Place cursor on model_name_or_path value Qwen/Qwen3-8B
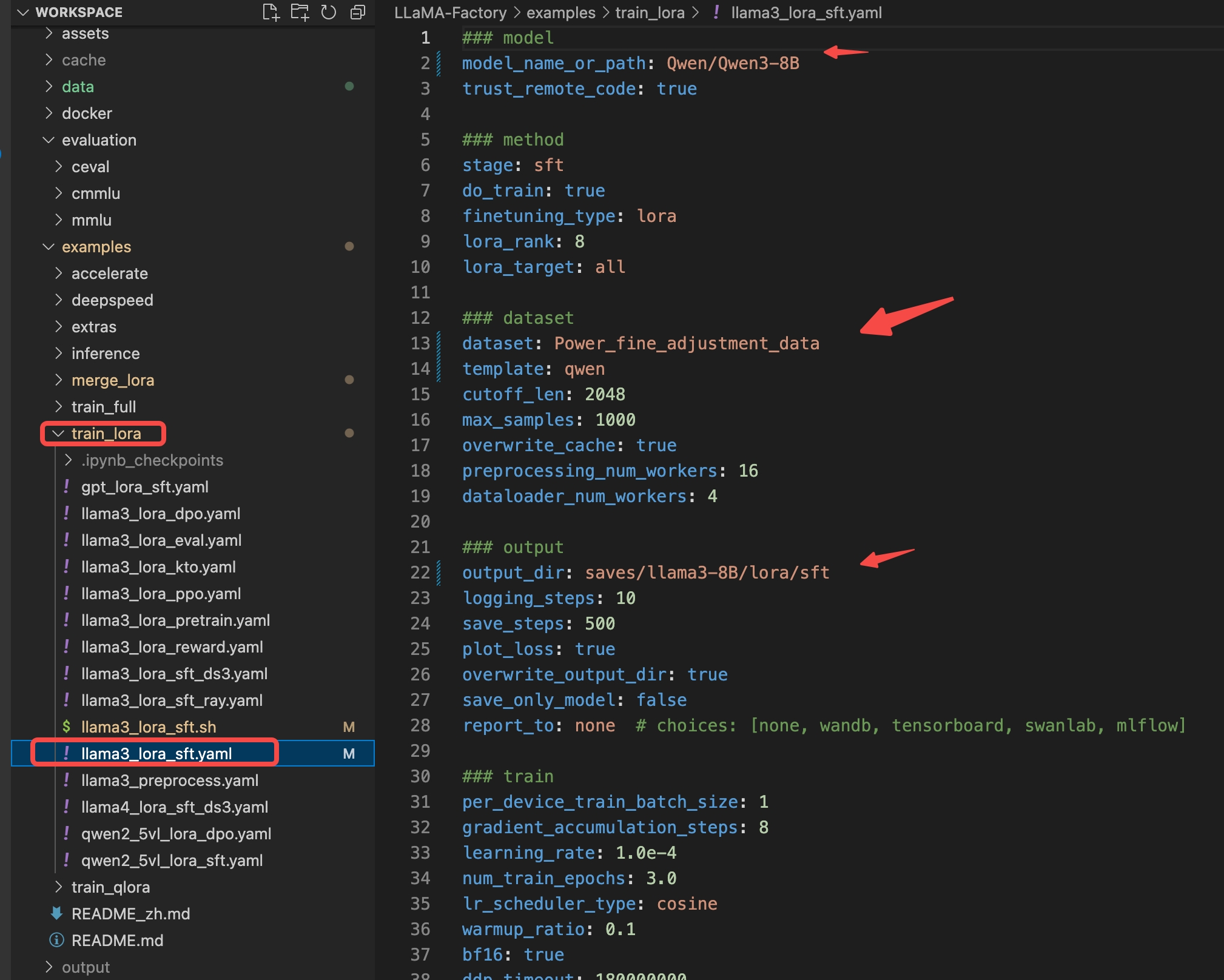This screenshot has height=980, width=1224. (732, 63)
